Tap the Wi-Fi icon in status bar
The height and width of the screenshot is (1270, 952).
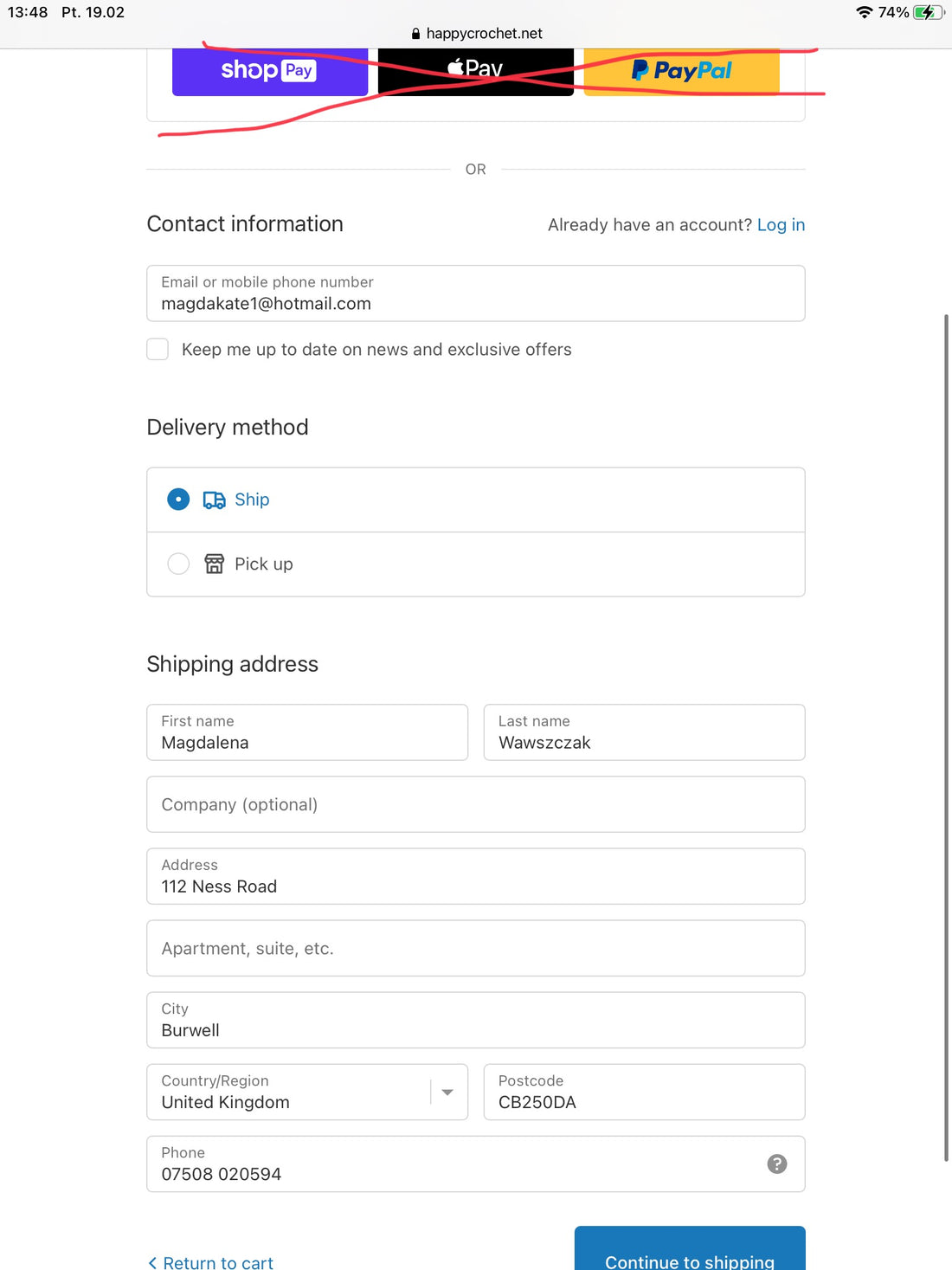[863, 12]
